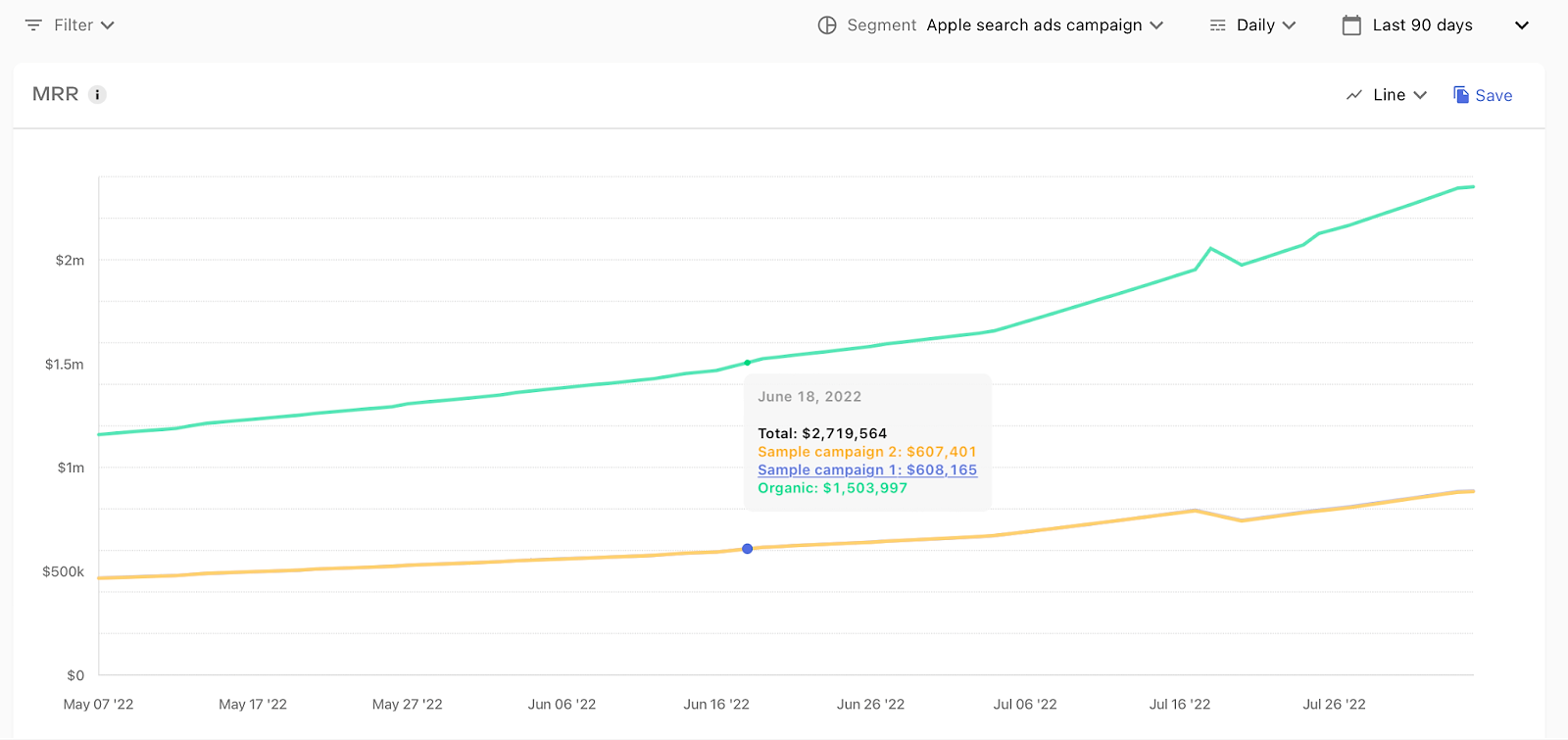The height and width of the screenshot is (740, 1568).
Task: Click the Save link
Action: (x=1494, y=95)
